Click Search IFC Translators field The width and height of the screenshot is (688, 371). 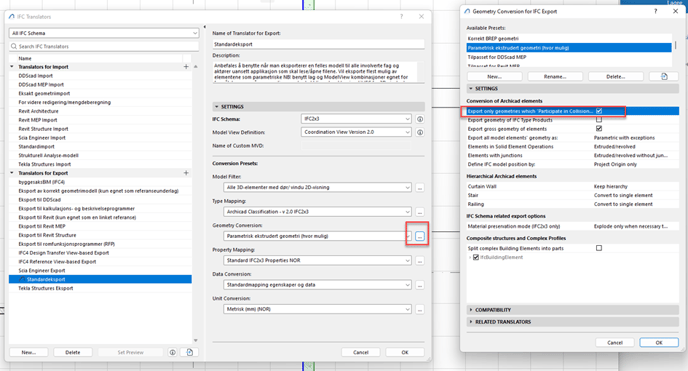coord(104,46)
